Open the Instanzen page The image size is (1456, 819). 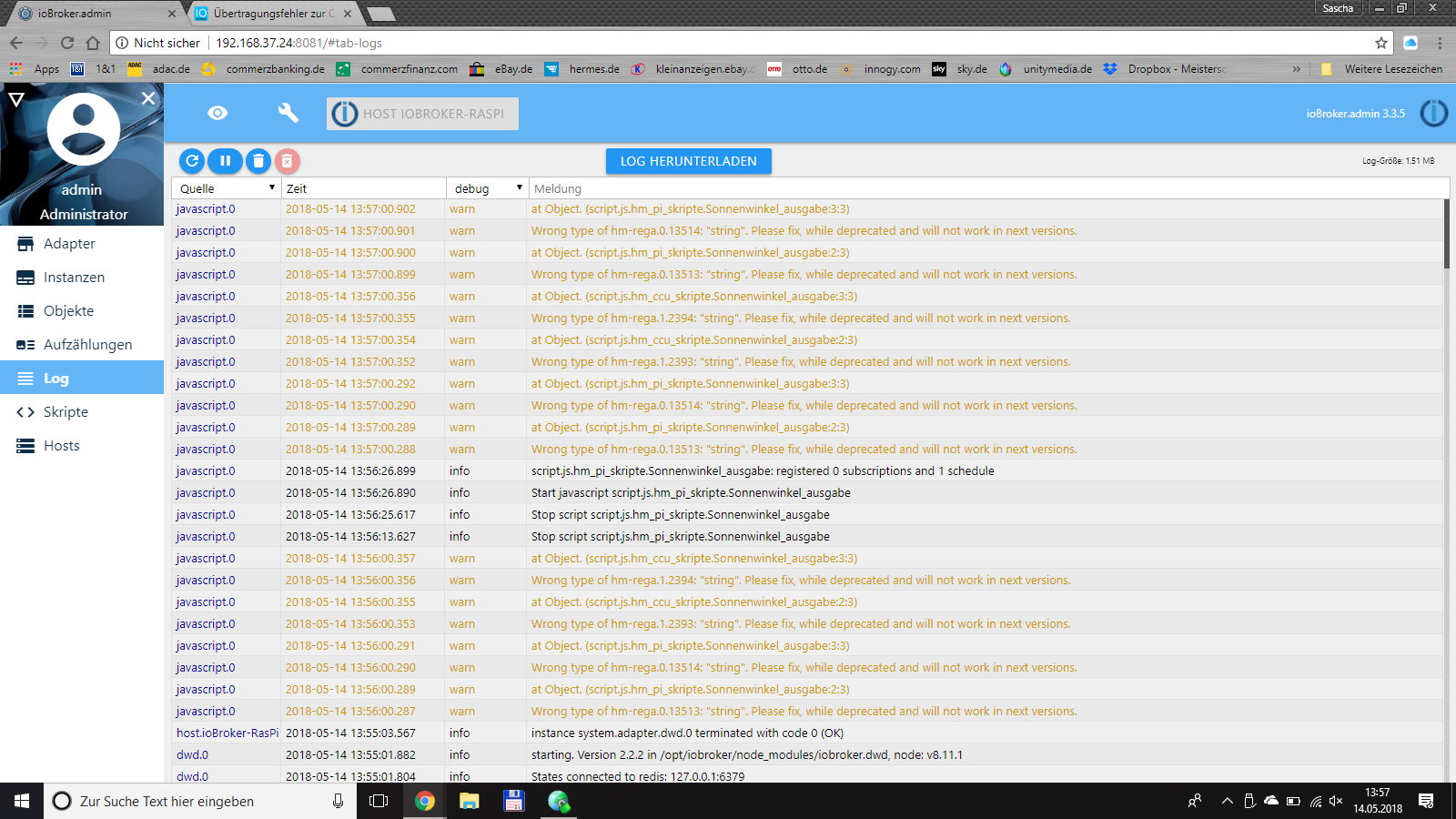(x=82, y=278)
